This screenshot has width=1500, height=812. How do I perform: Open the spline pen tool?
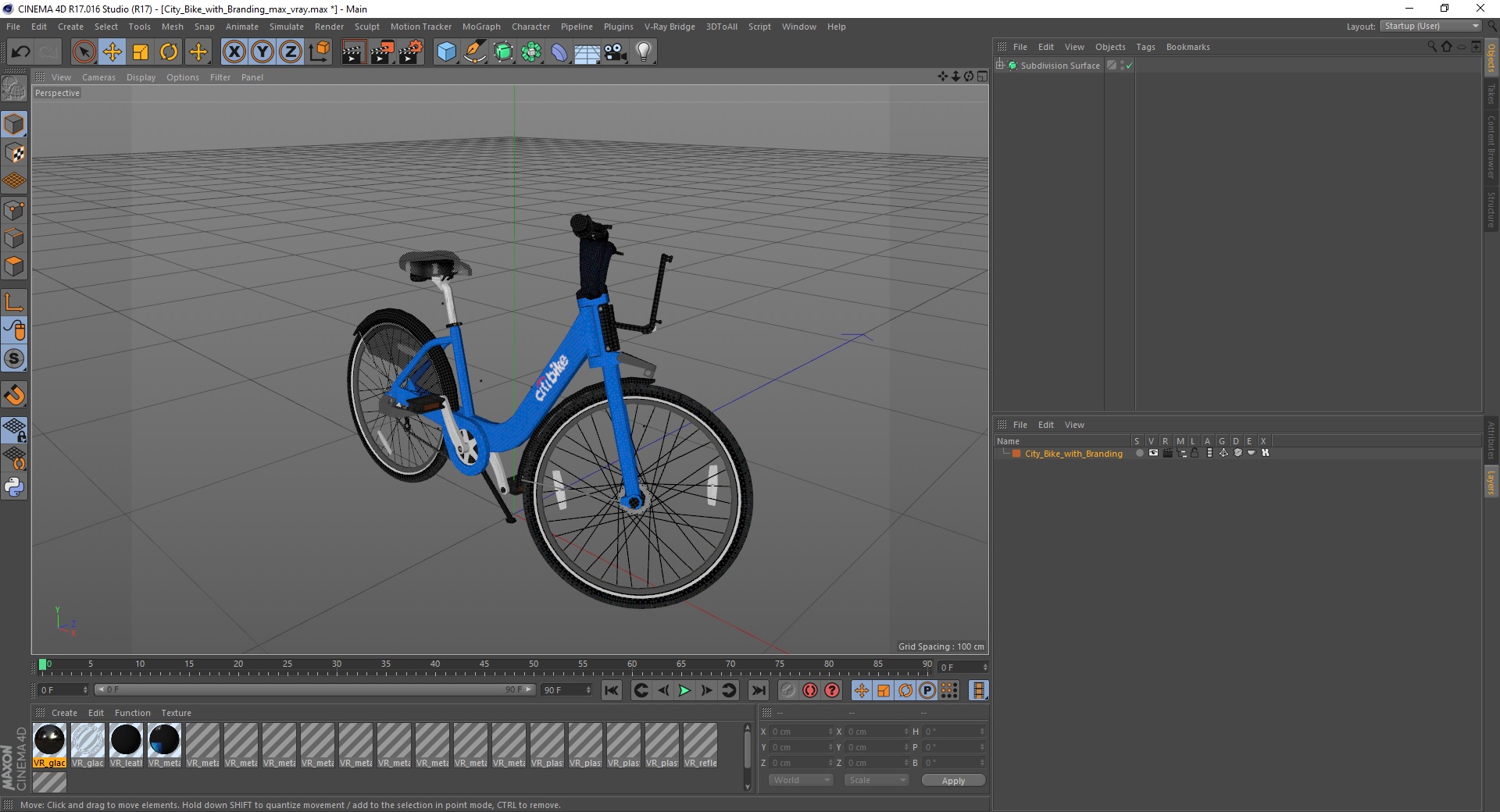(475, 52)
